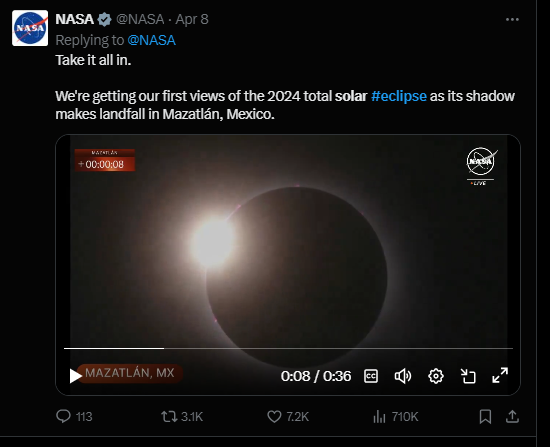Like the tweet with heart icon
This screenshot has width=550, height=447.
pos(274,416)
